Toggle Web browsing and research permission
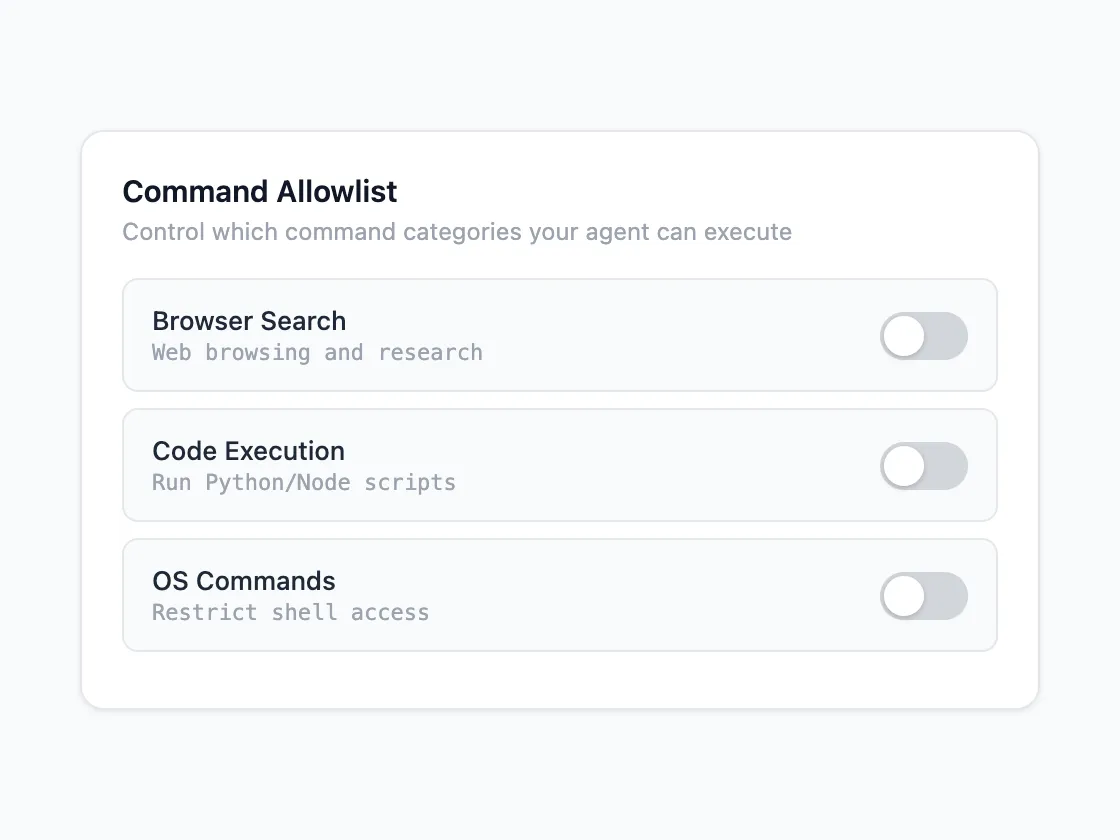 923,336
